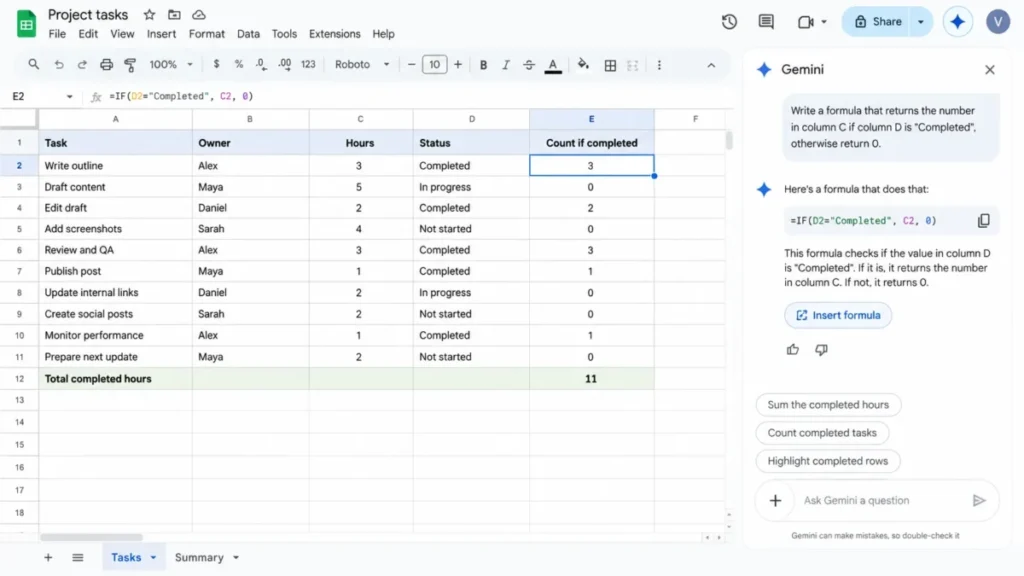Open the Roboto font dropdown

(362, 64)
